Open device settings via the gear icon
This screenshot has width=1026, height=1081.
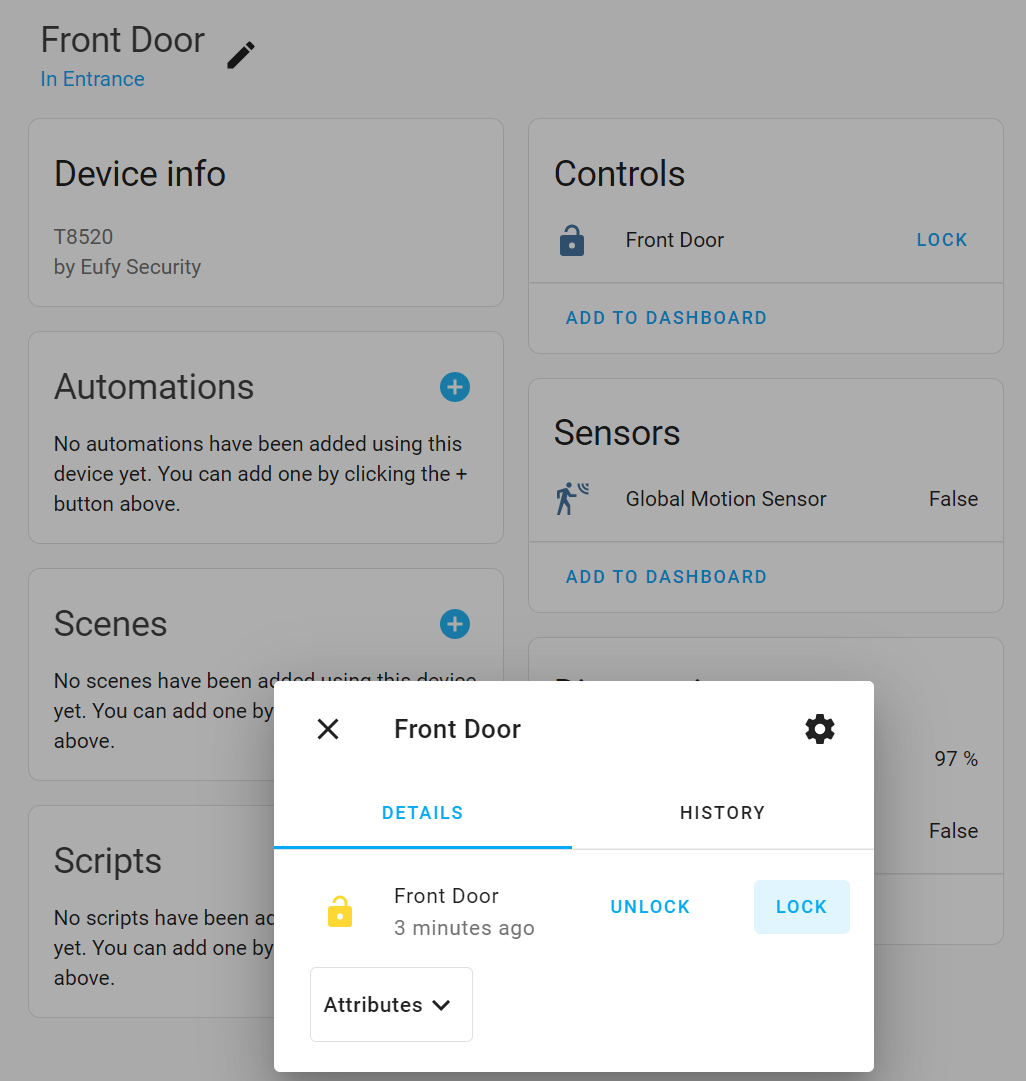819,729
